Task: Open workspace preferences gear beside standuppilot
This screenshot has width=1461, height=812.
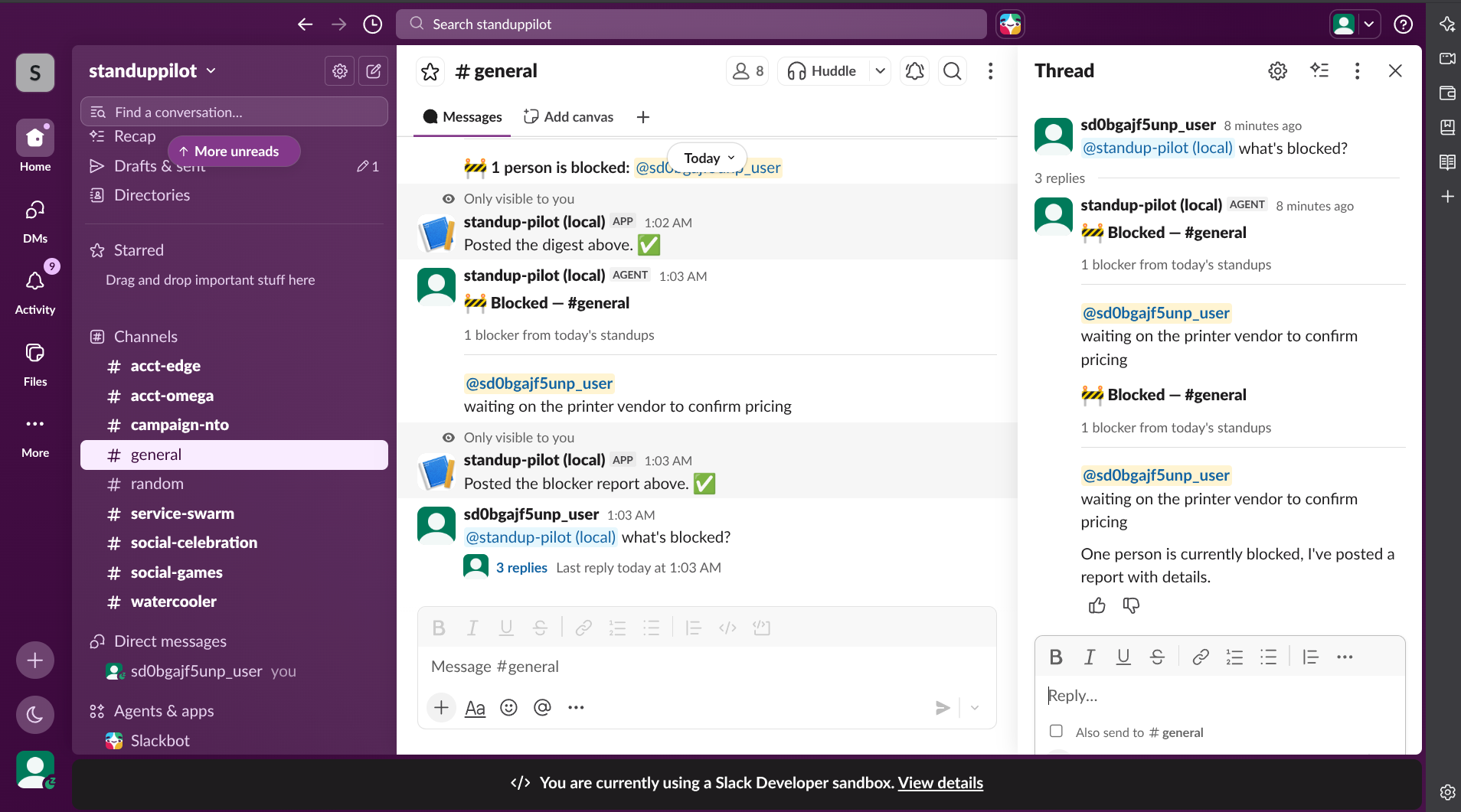Action: (340, 71)
